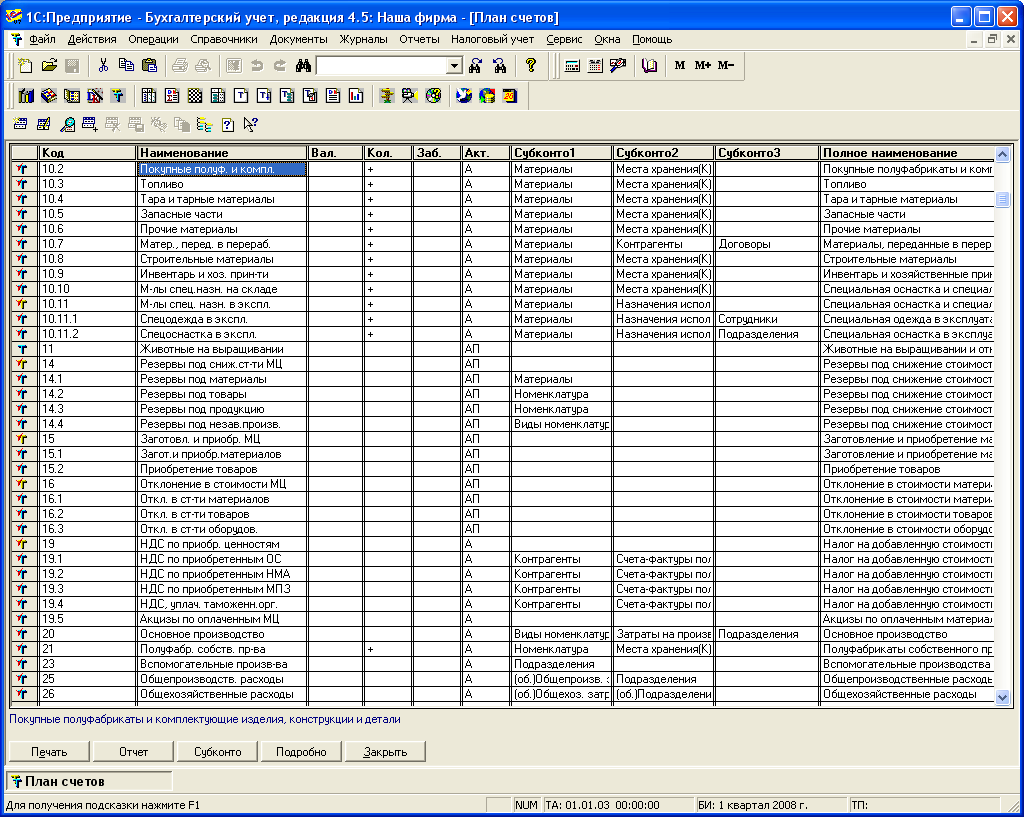The width and height of the screenshot is (1024, 817).
Task: Click the movie camera icon
Action: pos(409,96)
